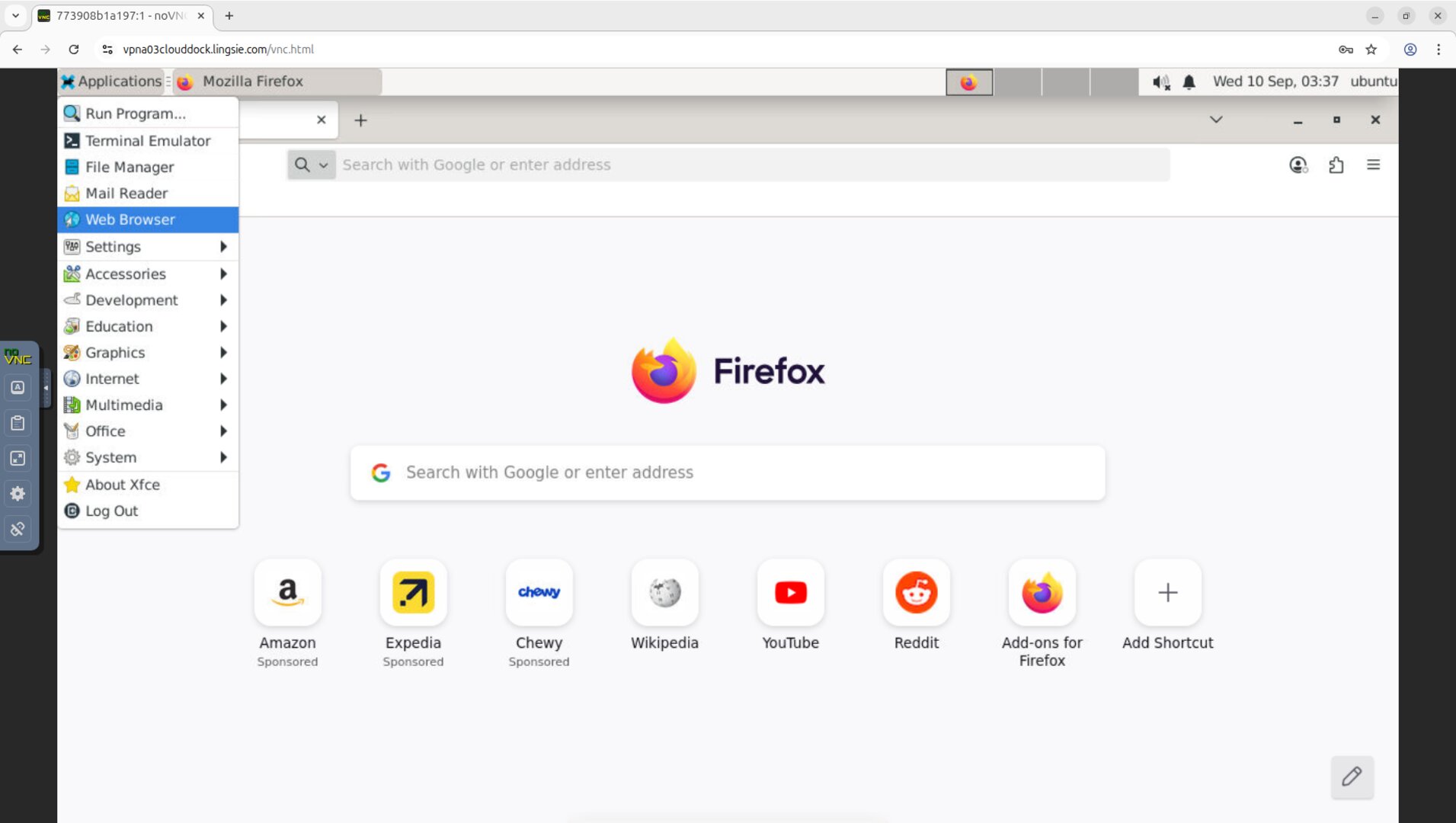Open the Terminal Emulator from the menu
The height and width of the screenshot is (823, 1456).
click(147, 140)
